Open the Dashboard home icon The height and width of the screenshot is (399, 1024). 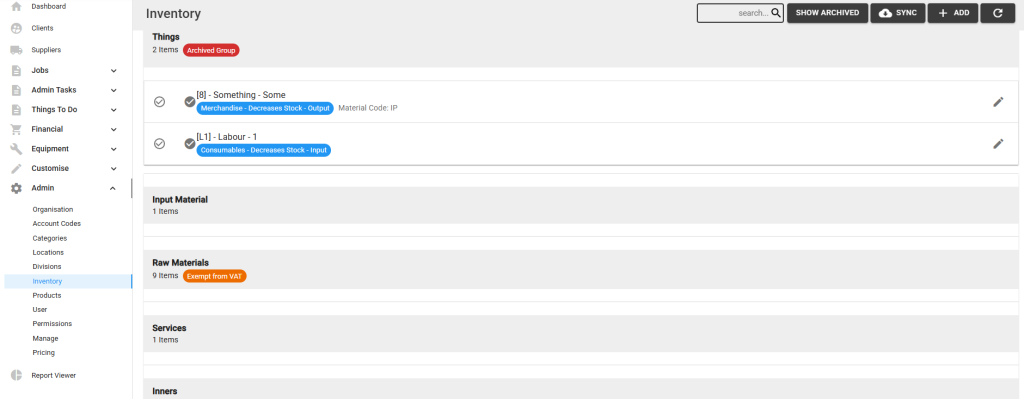16,7
